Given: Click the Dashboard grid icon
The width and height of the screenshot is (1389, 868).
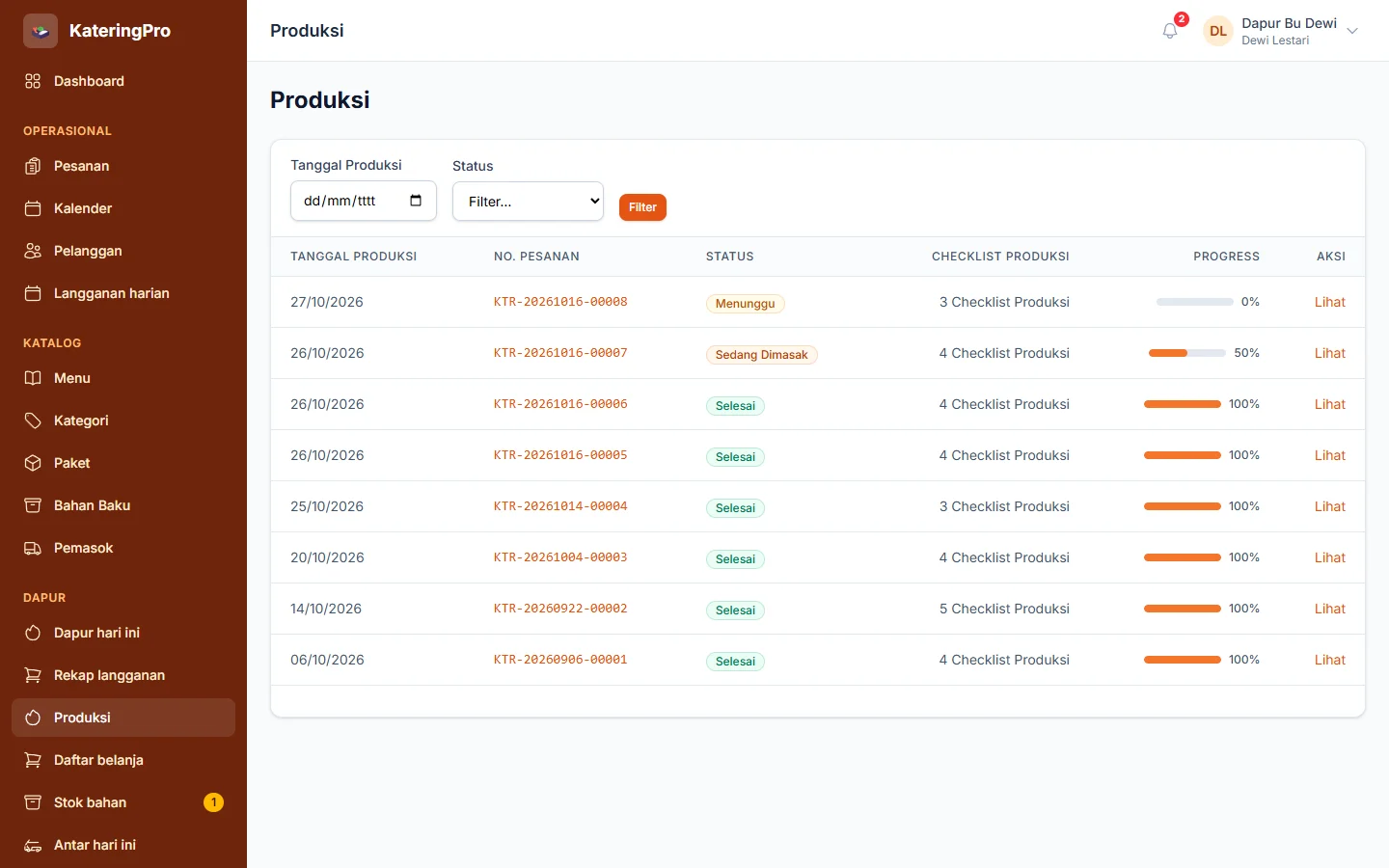Looking at the screenshot, I should tap(33, 81).
